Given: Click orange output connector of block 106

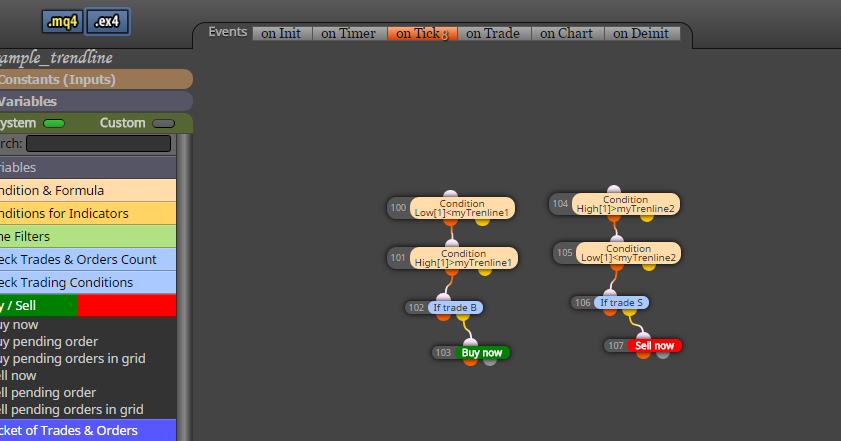Looking at the screenshot, I should click(610, 312).
